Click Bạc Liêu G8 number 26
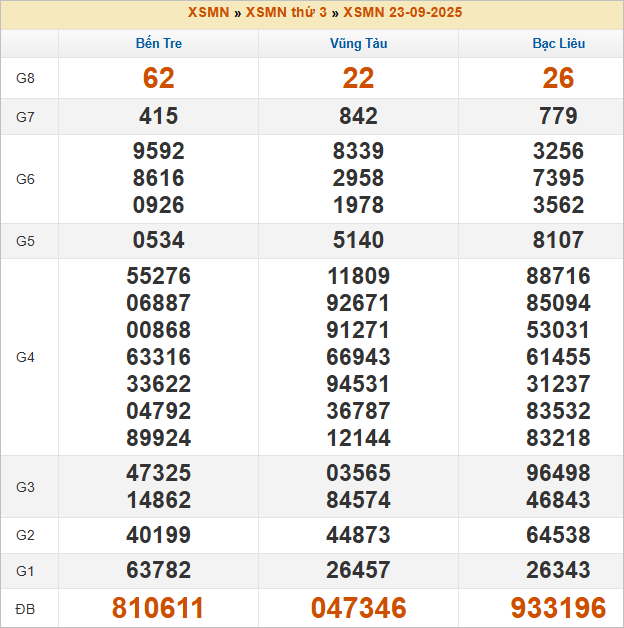This screenshot has height=628, width=624. coord(558,78)
